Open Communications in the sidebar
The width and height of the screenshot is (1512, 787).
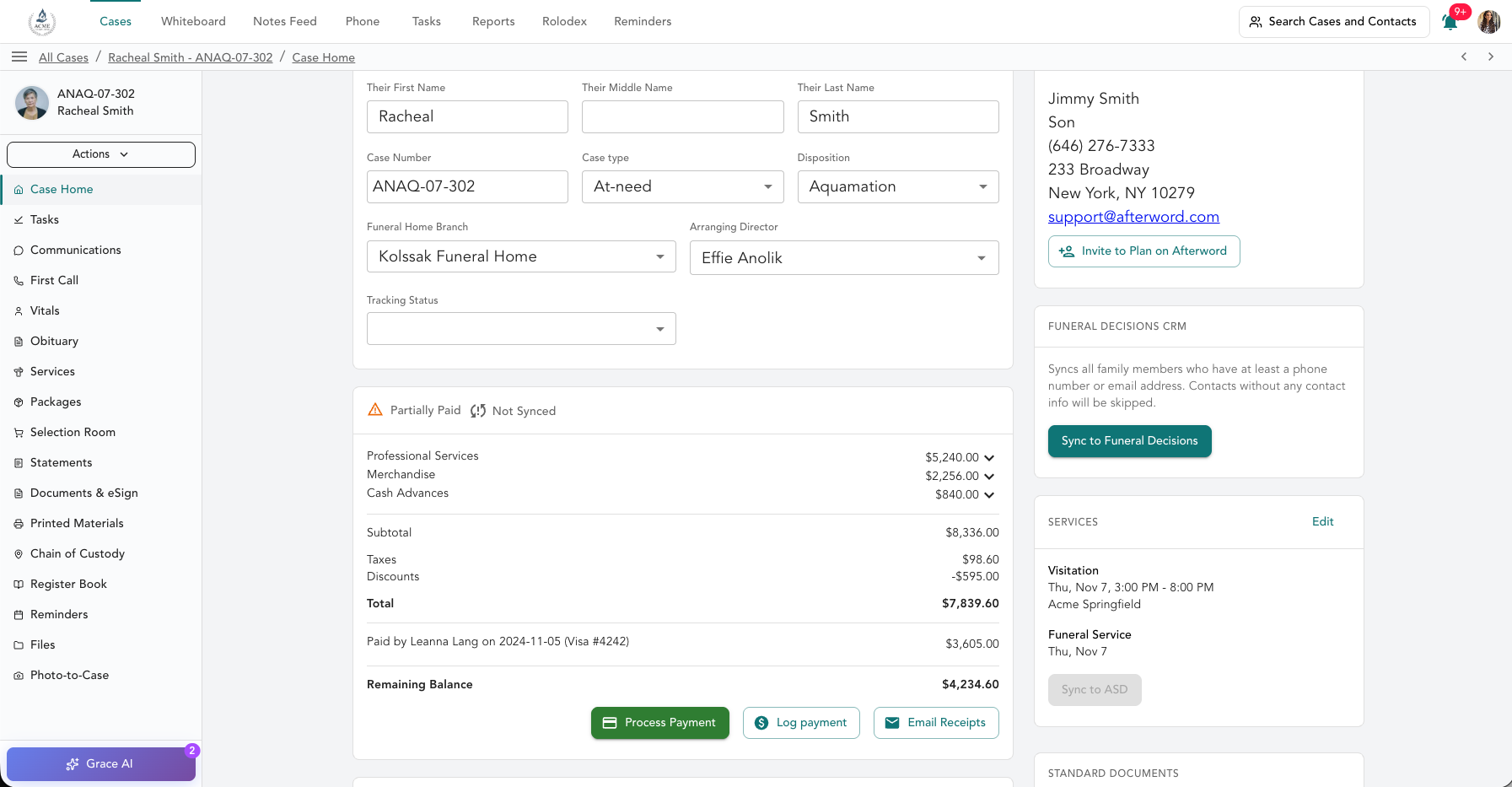101,250
